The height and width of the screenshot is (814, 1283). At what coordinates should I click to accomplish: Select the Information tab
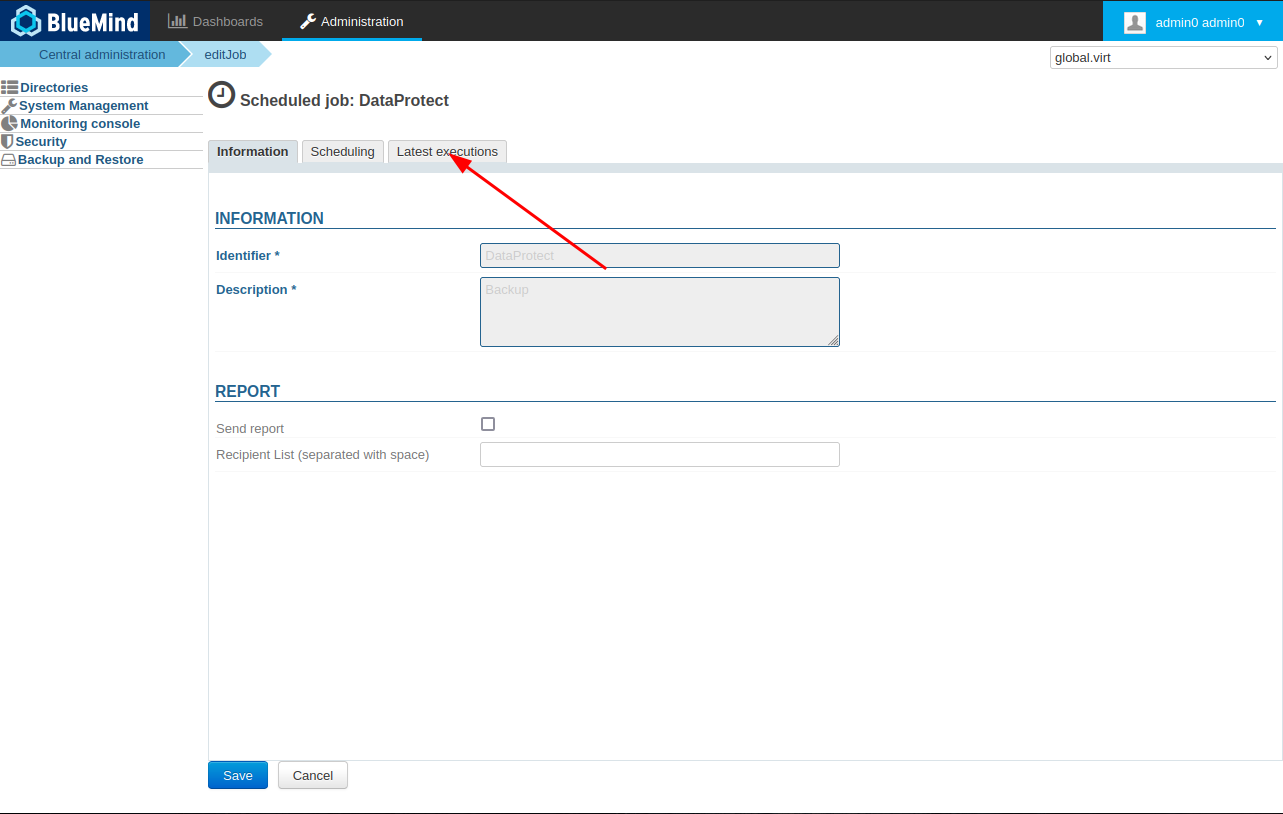point(252,152)
